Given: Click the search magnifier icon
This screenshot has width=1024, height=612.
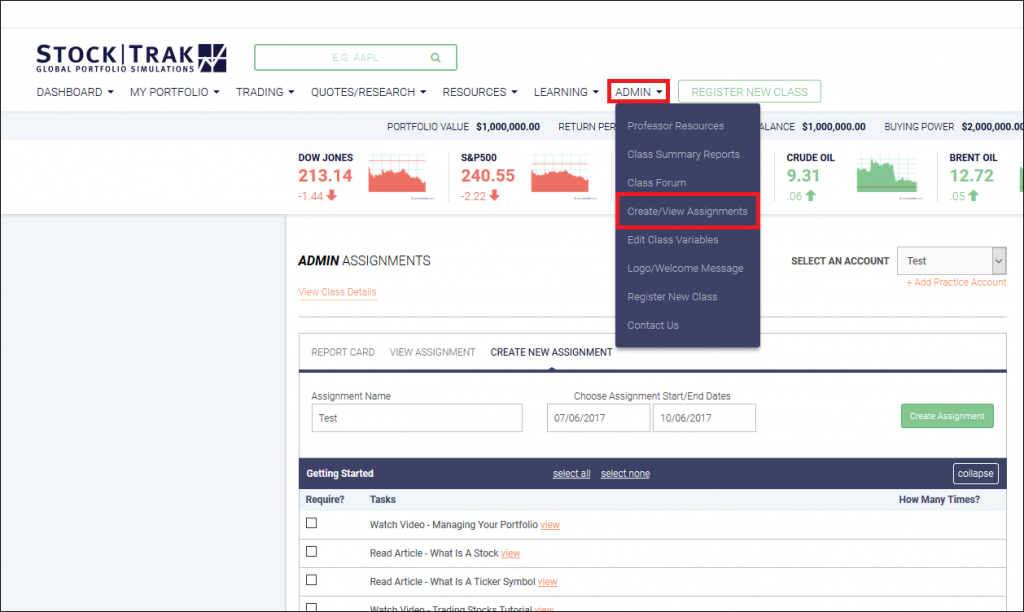Looking at the screenshot, I should pos(435,57).
